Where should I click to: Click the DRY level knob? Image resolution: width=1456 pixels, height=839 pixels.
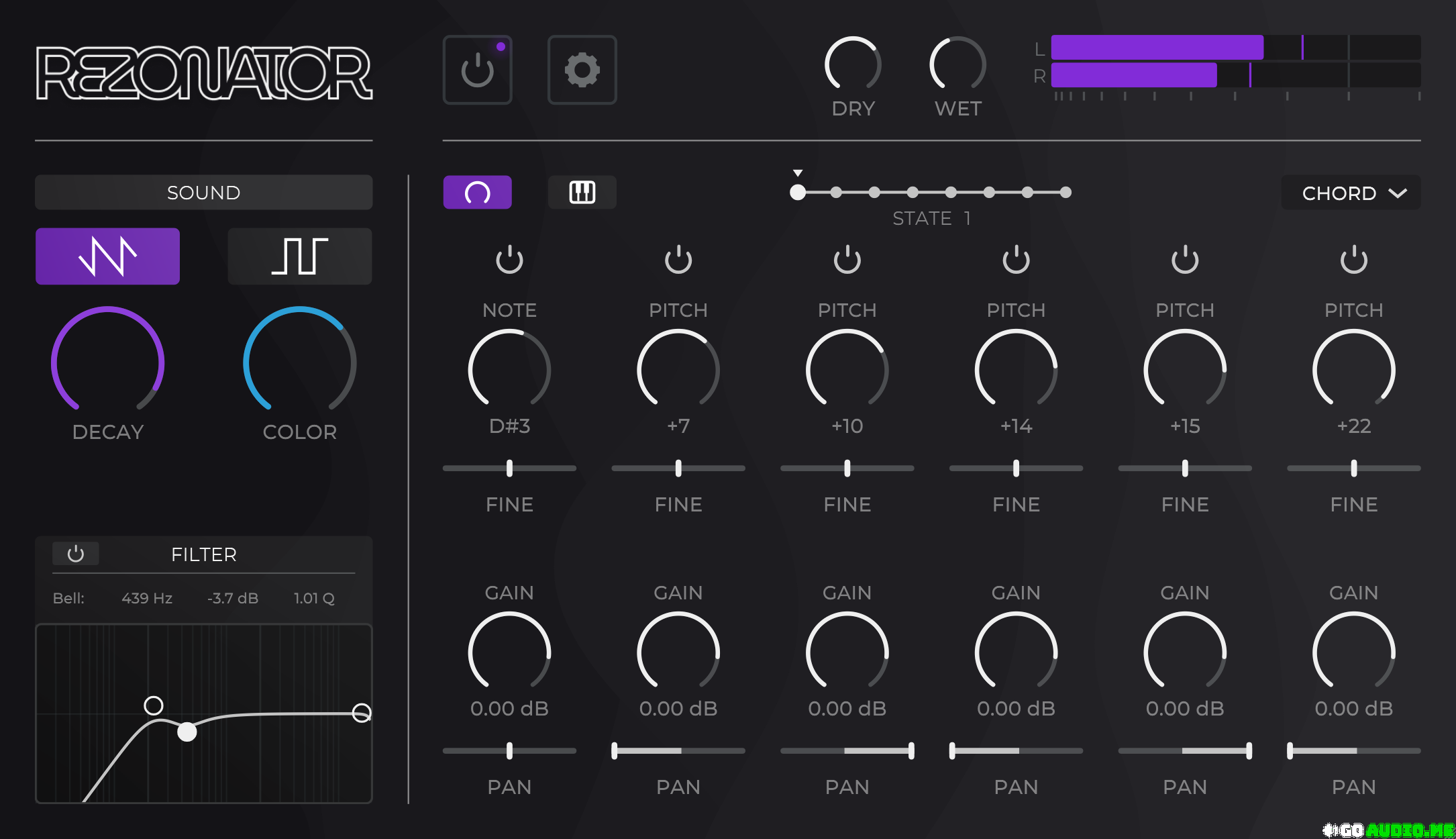(853, 64)
